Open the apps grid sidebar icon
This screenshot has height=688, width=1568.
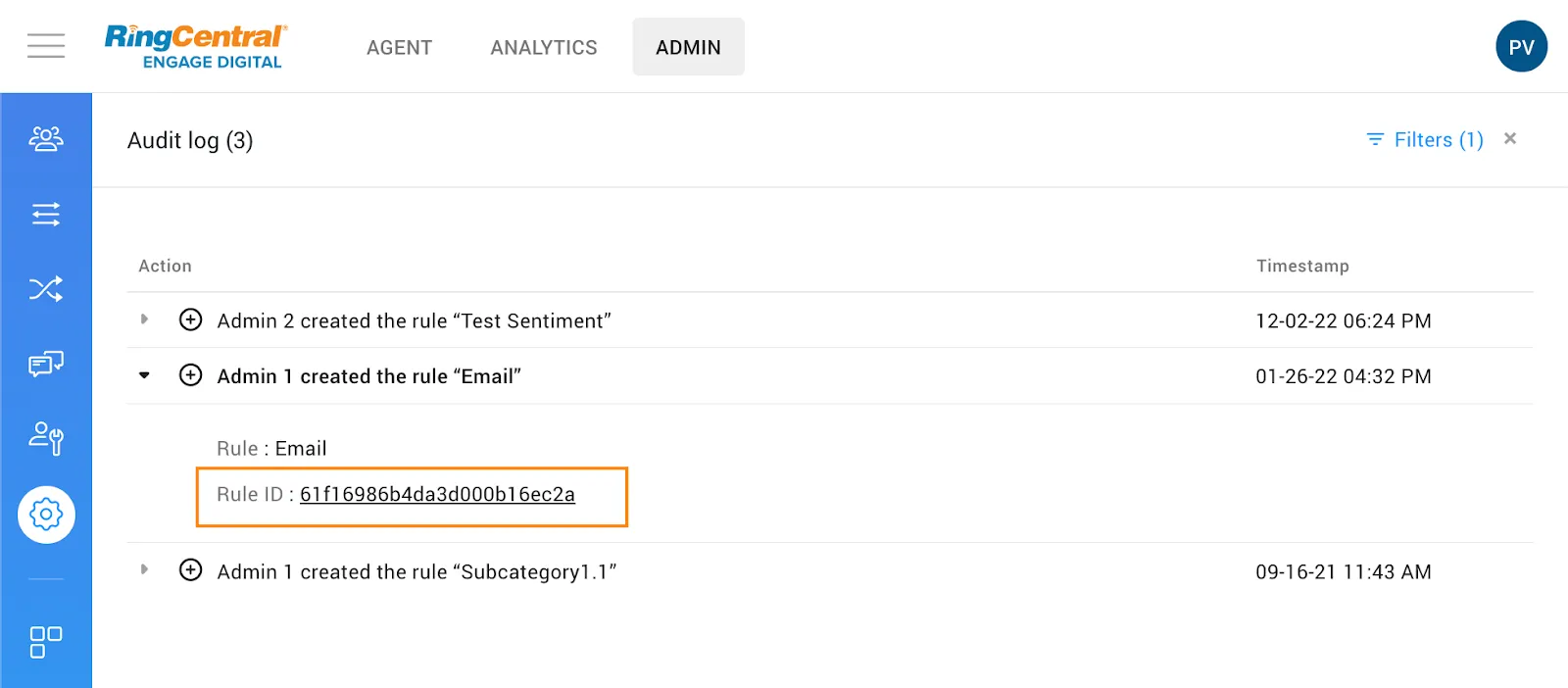[x=46, y=642]
